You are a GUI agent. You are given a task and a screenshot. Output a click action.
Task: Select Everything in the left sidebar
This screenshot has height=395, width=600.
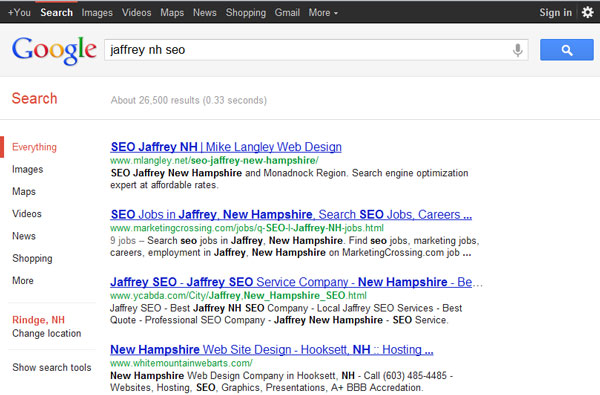[34, 147]
